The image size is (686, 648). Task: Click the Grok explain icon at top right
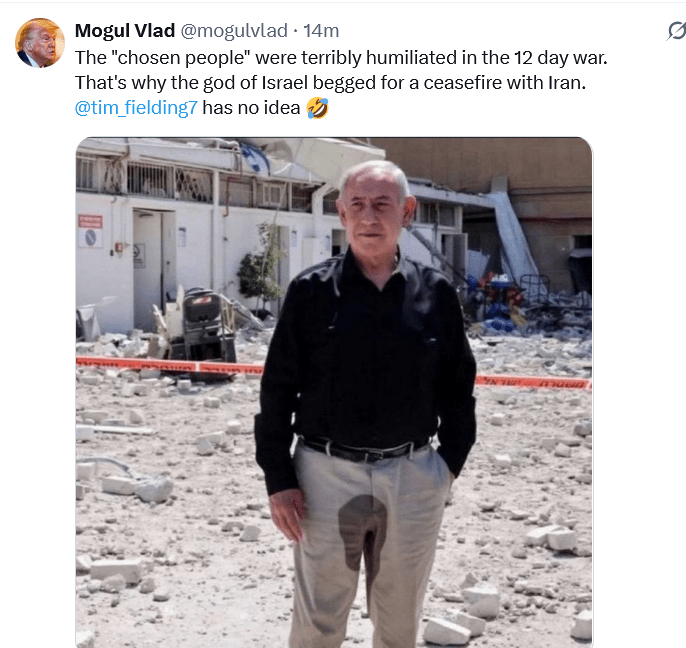pyautogui.click(x=677, y=31)
